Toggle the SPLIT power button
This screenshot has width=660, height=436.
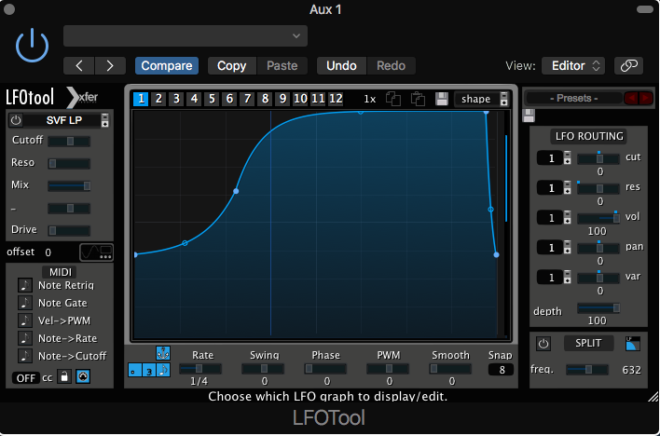pos(543,344)
